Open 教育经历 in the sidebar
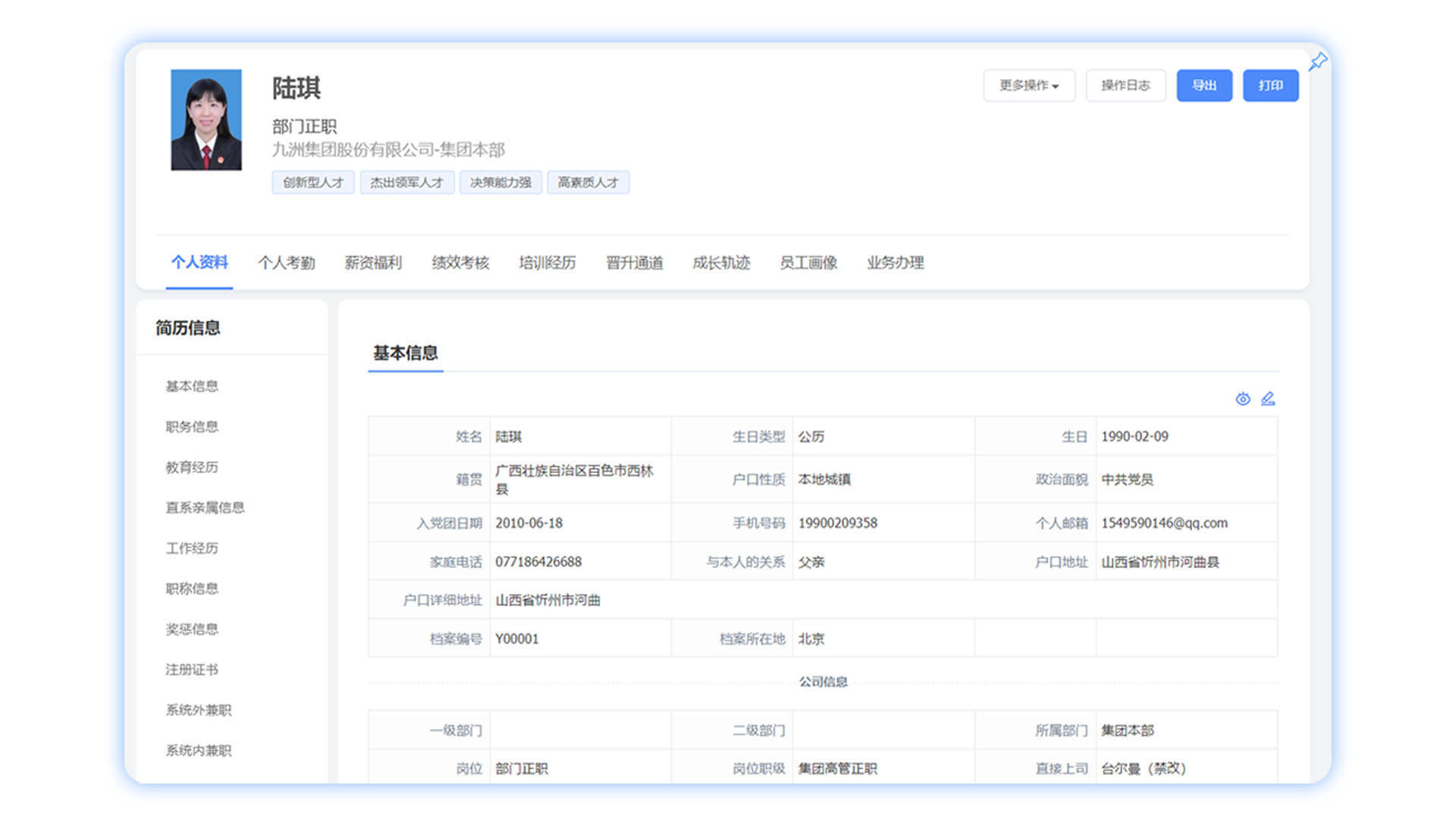 click(x=192, y=467)
